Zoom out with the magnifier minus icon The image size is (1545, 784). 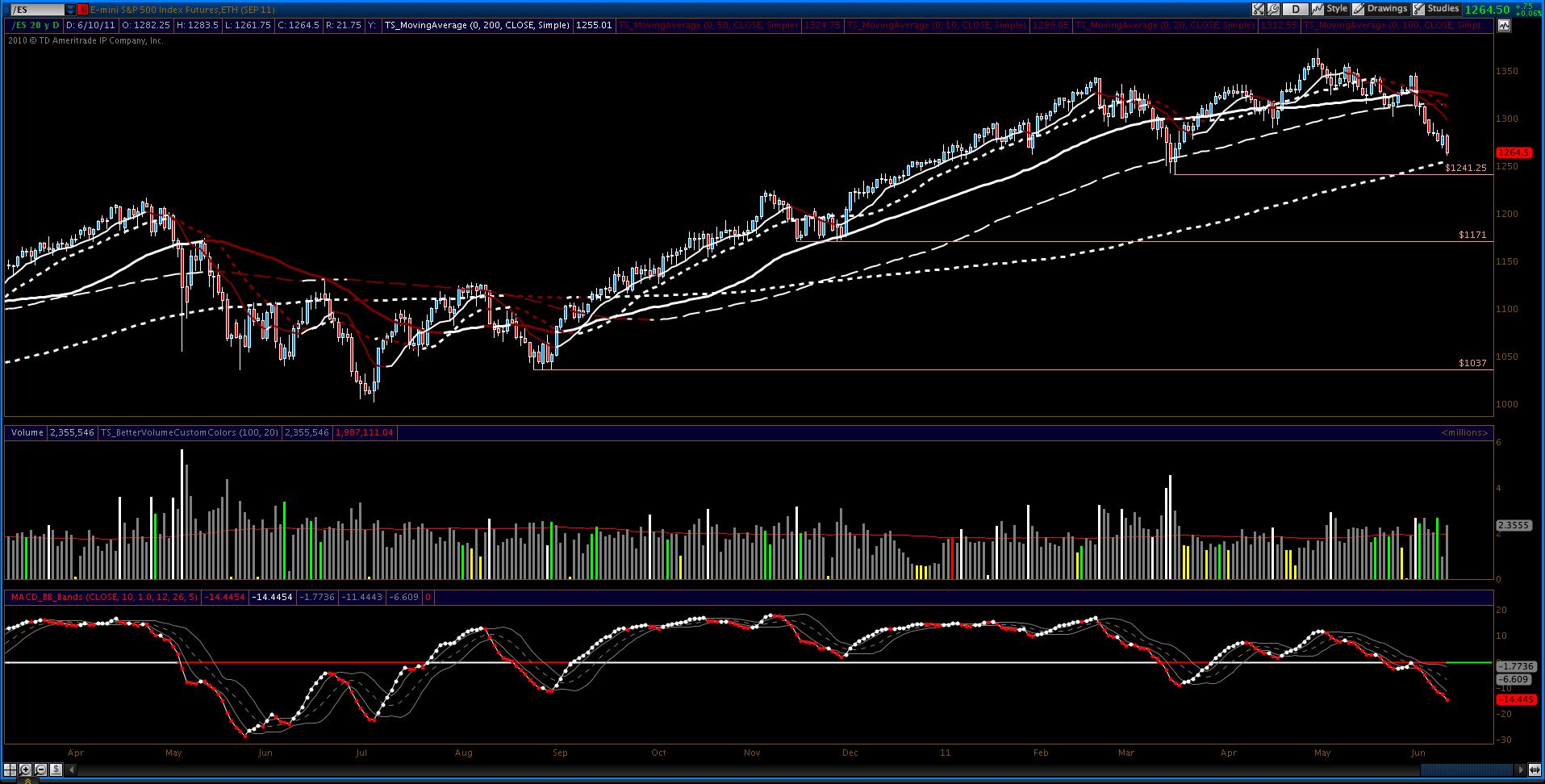coord(40,769)
